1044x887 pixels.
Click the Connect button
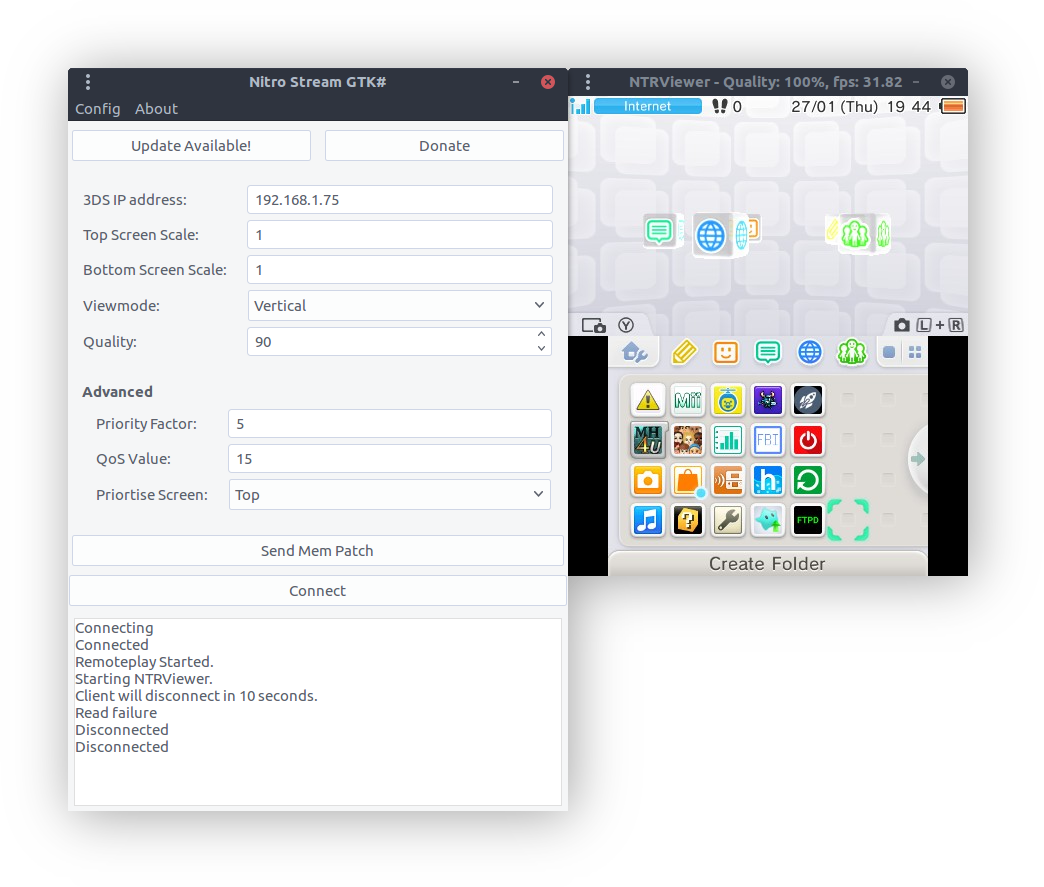[x=318, y=591]
